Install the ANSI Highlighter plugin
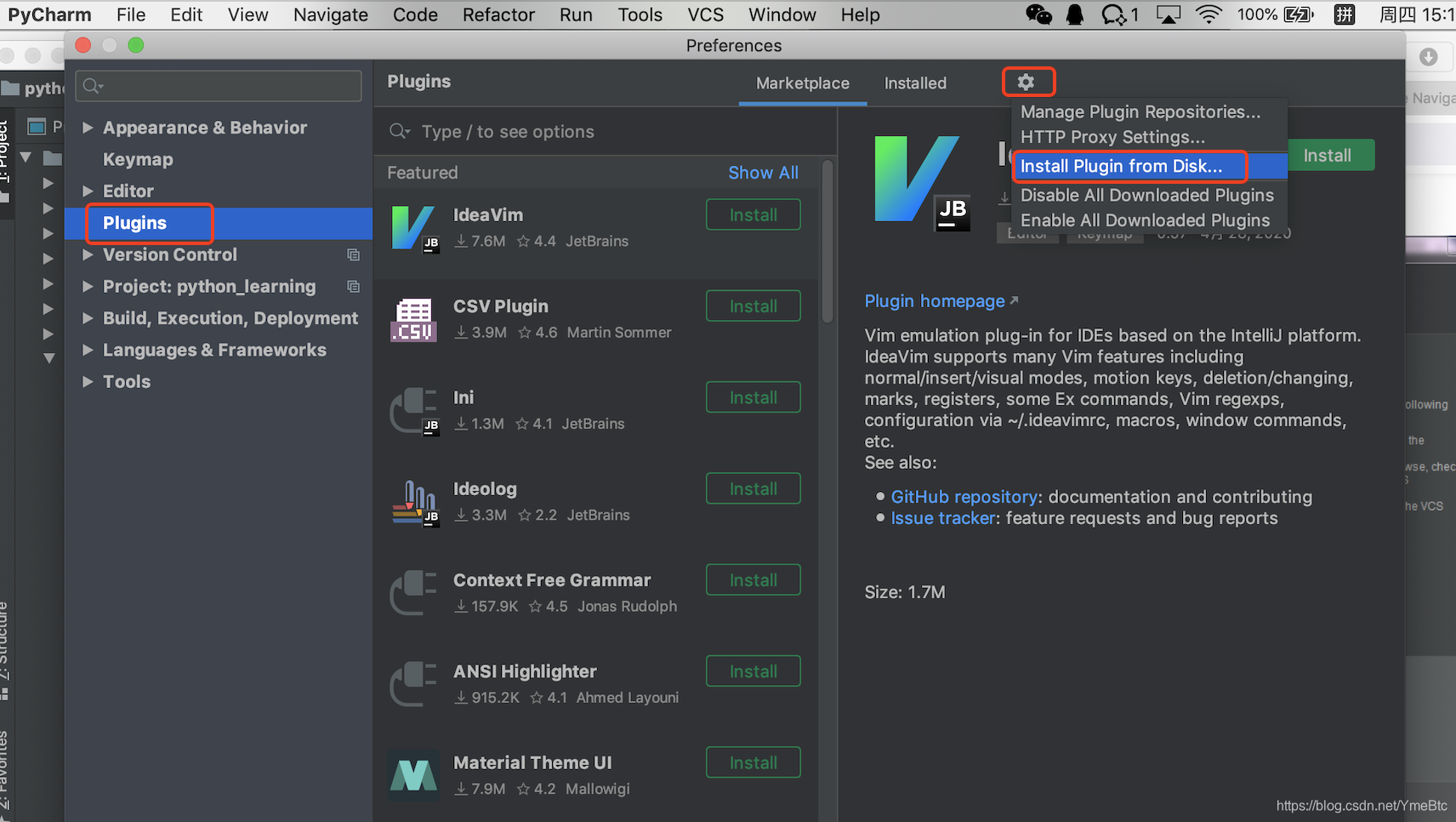Viewport: 1456px width, 822px height. [x=754, y=671]
